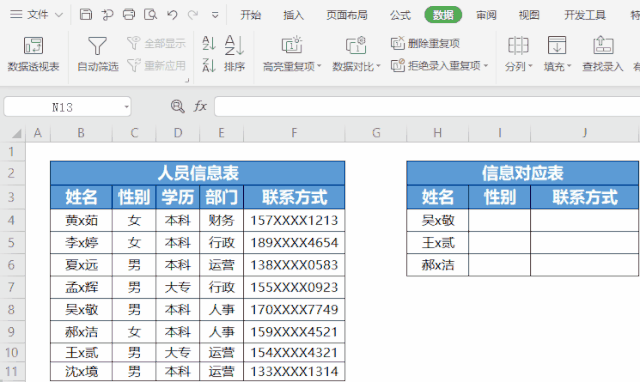
Task: Click cell containing 159XXXX4521
Action: click(294, 332)
